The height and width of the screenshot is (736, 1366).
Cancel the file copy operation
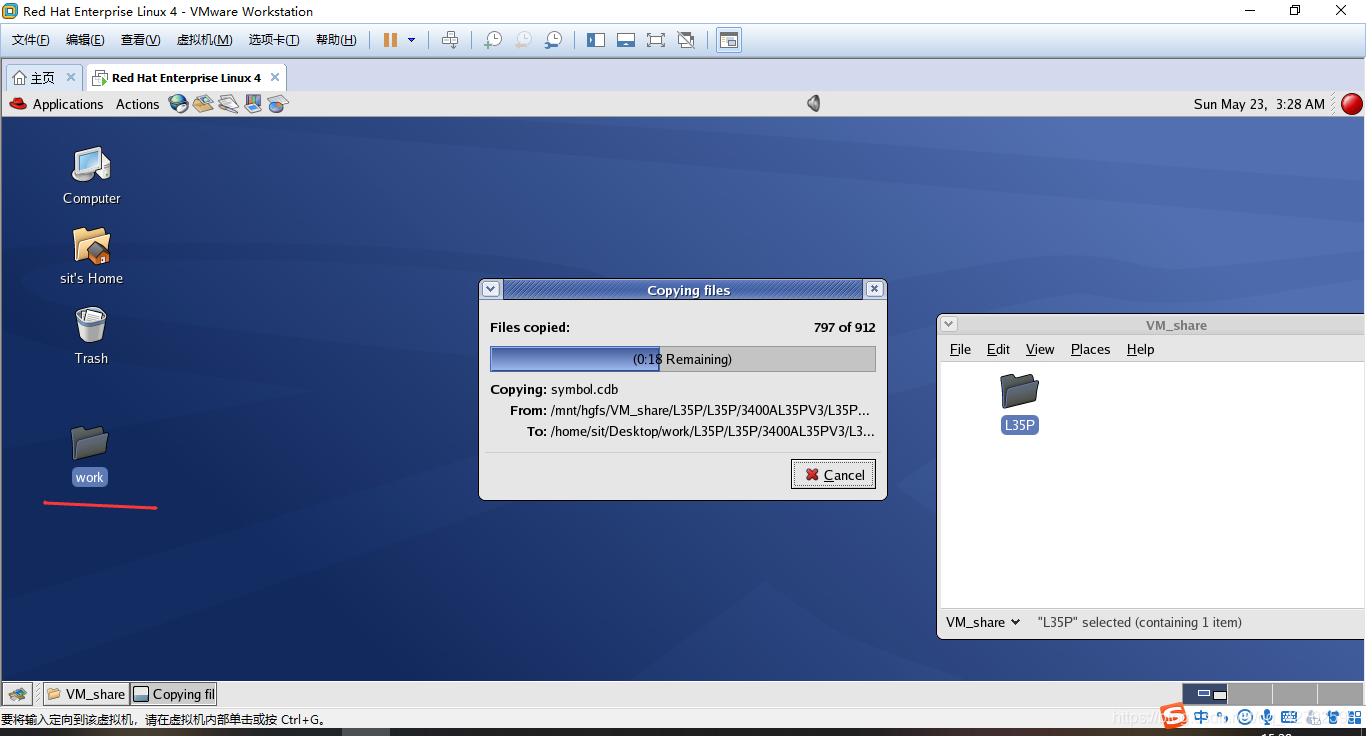tap(834, 475)
